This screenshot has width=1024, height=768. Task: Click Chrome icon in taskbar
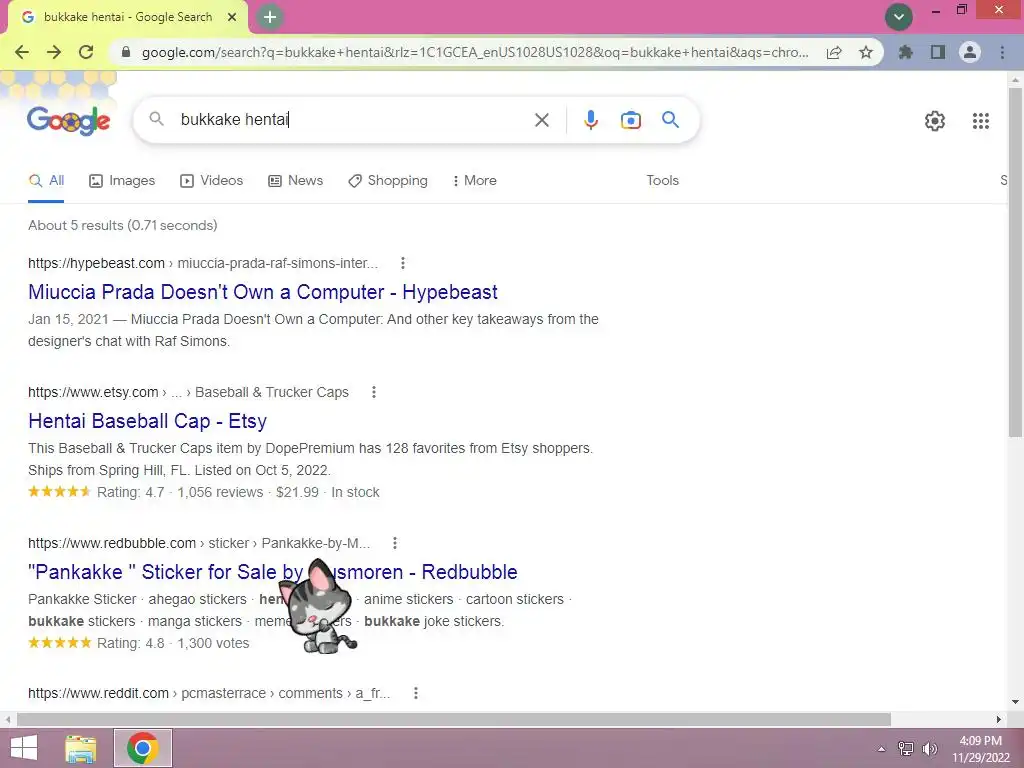143,748
